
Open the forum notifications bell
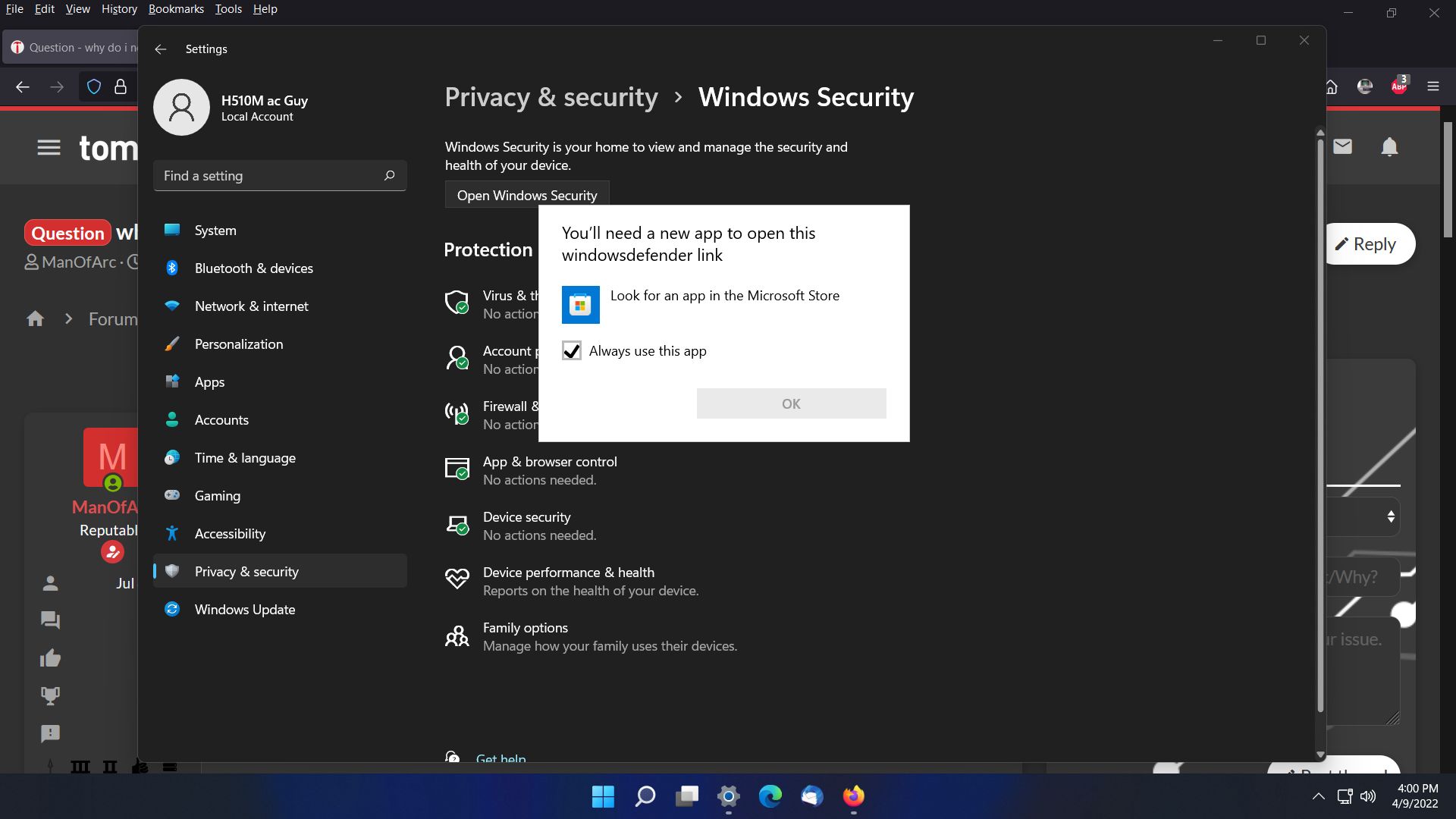point(1389,147)
